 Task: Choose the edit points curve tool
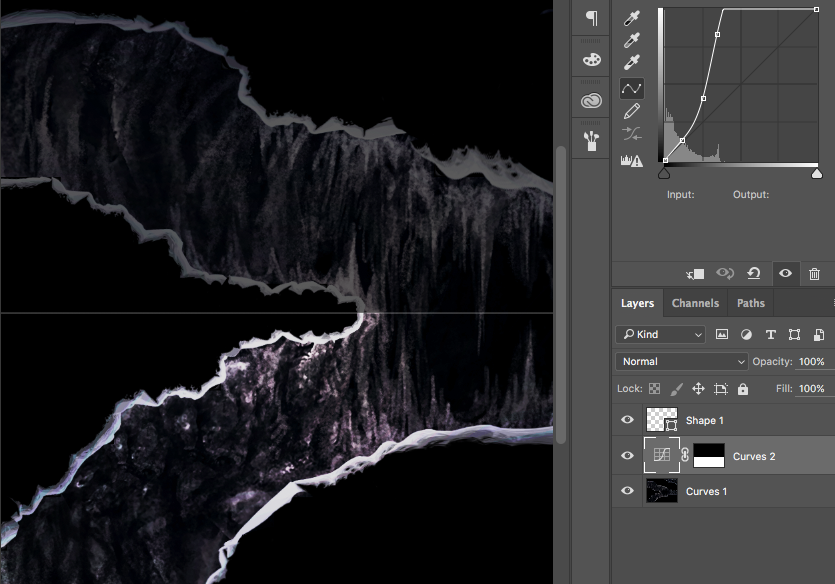(x=632, y=88)
